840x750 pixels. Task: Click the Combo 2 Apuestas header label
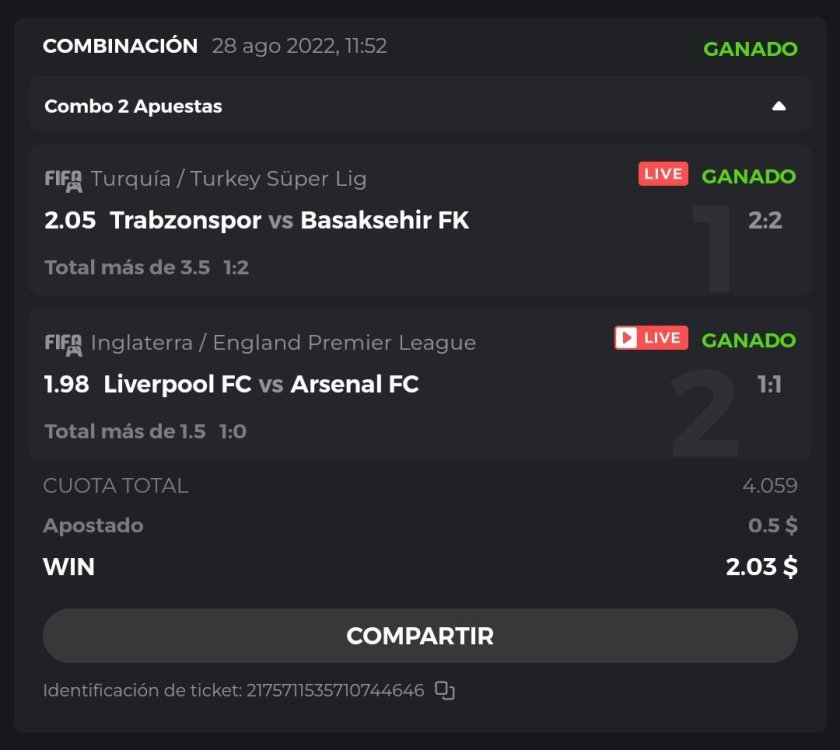134,106
